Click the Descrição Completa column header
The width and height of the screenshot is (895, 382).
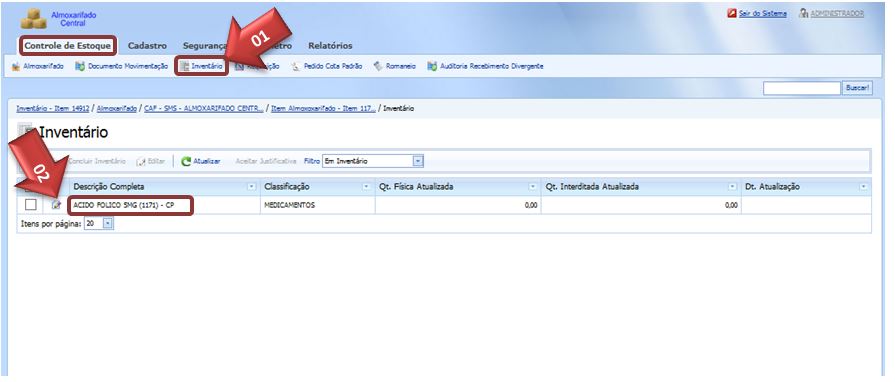[164, 187]
